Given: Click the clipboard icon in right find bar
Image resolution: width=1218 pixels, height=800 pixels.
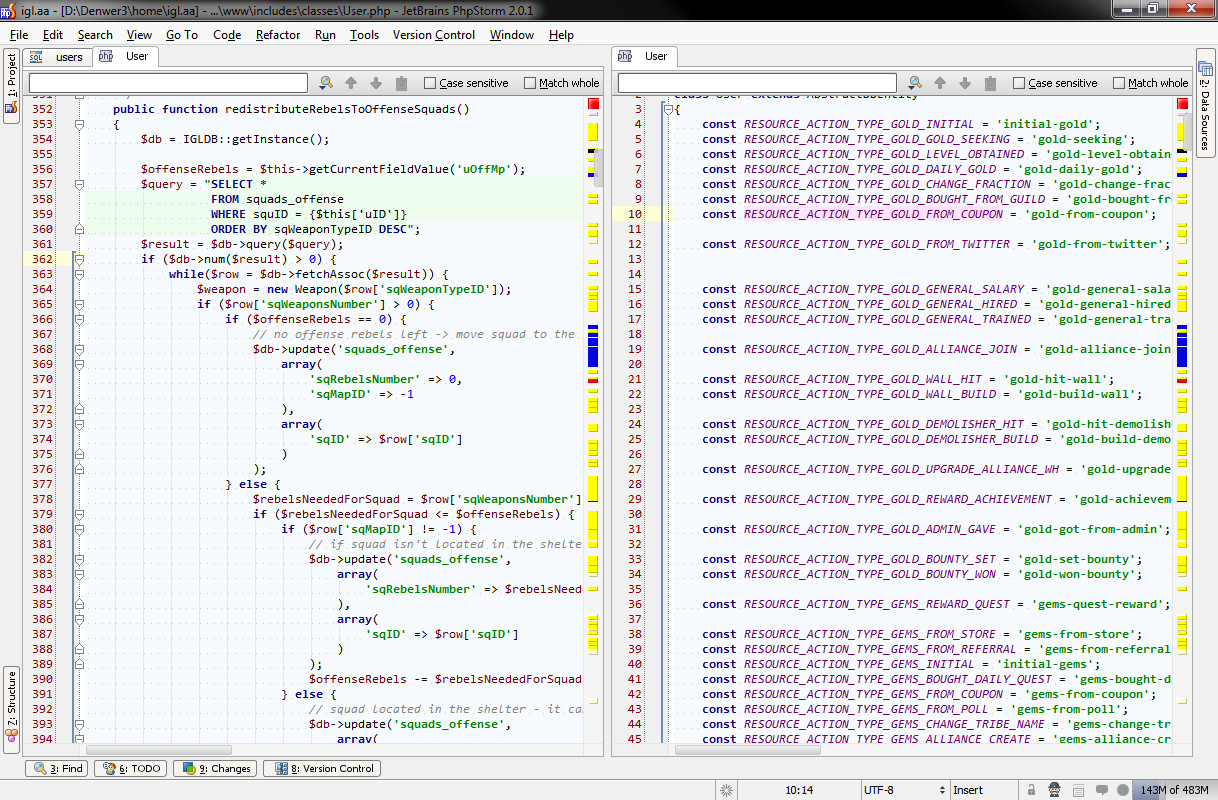Looking at the screenshot, I should click(991, 83).
